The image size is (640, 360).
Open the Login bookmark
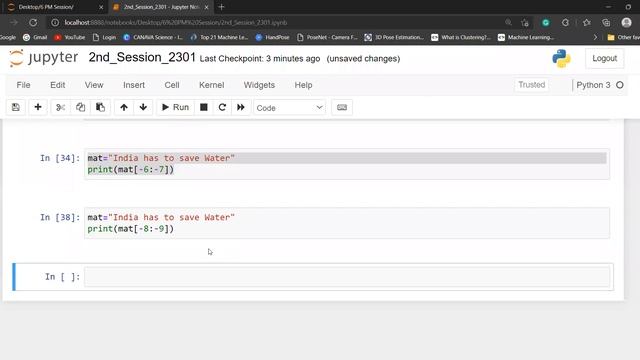click(x=104, y=37)
